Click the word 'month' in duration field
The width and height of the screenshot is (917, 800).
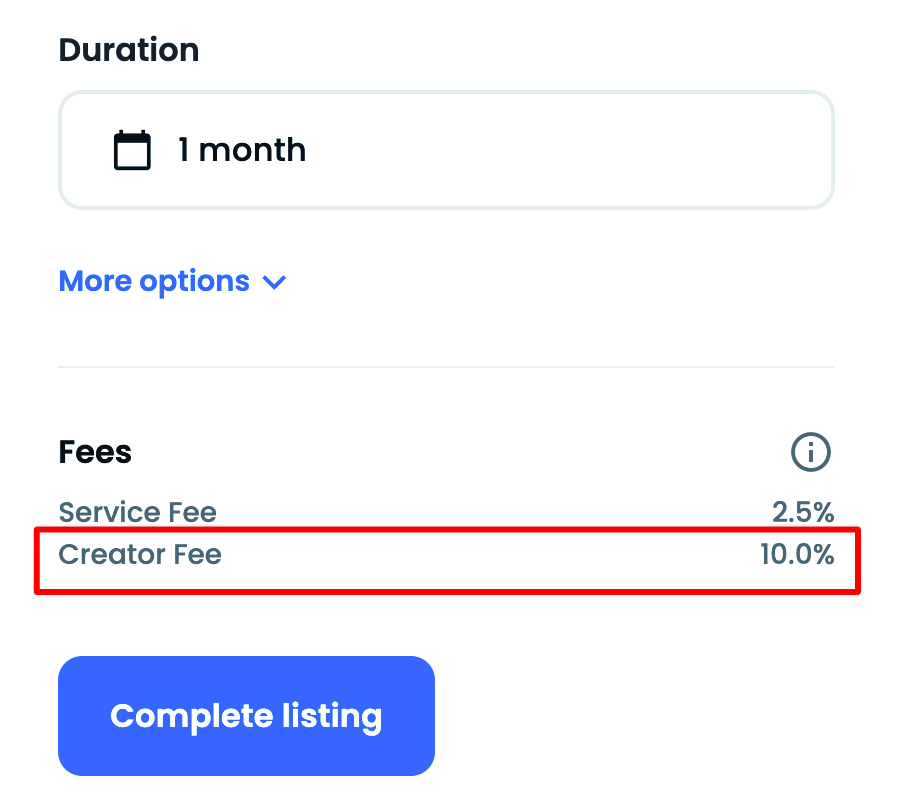pos(252,150)
